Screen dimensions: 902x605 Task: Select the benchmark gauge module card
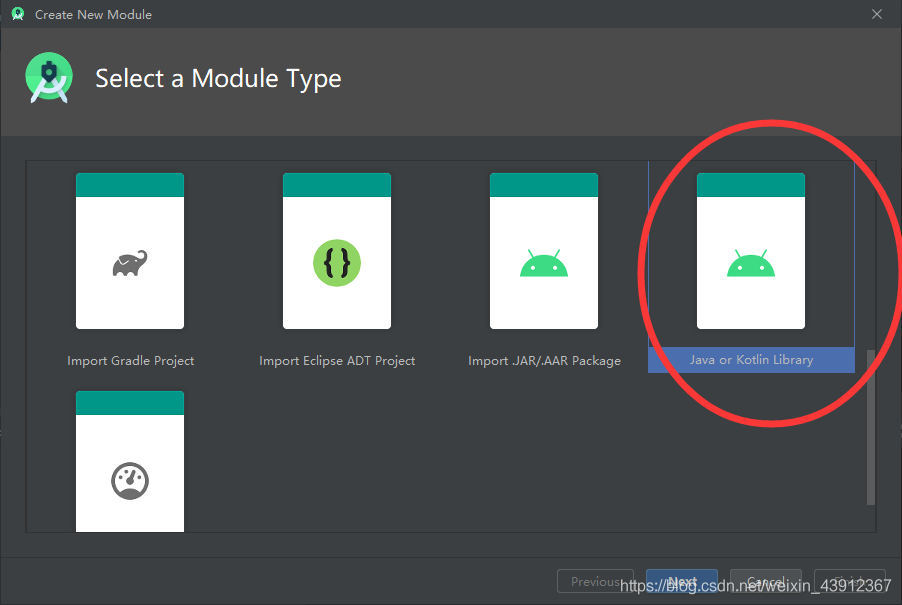point(130,461)
